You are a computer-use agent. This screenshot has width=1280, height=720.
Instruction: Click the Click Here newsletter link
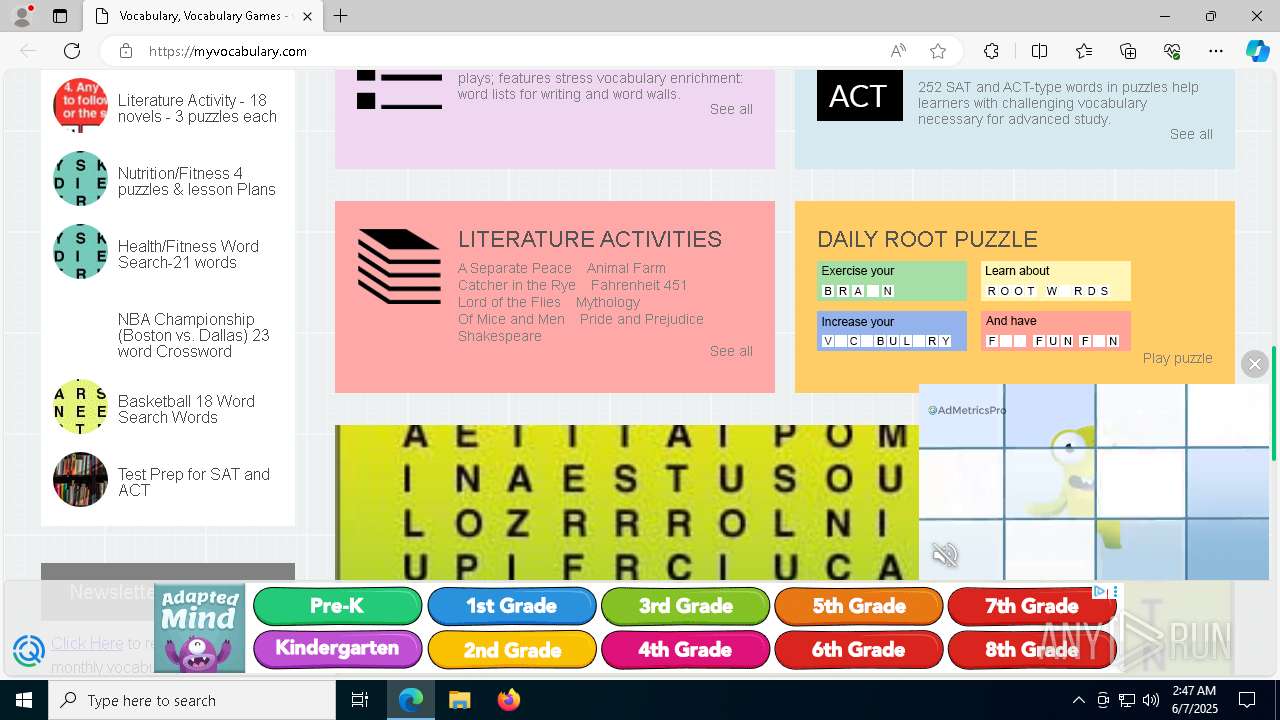[87, 643]
